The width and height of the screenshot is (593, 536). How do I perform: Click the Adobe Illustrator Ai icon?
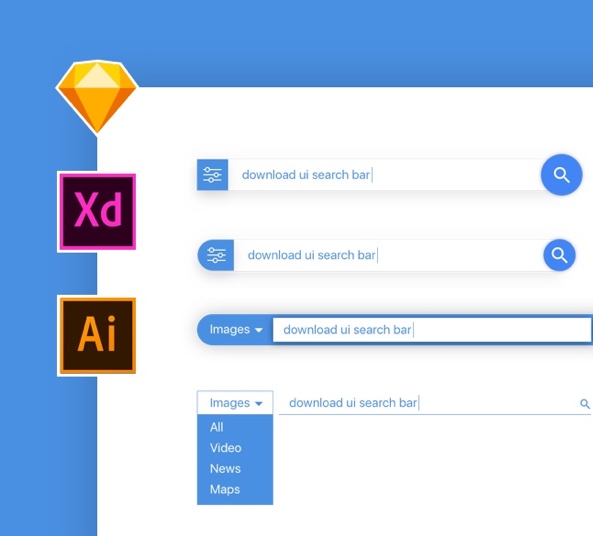(x=97, y=336)
